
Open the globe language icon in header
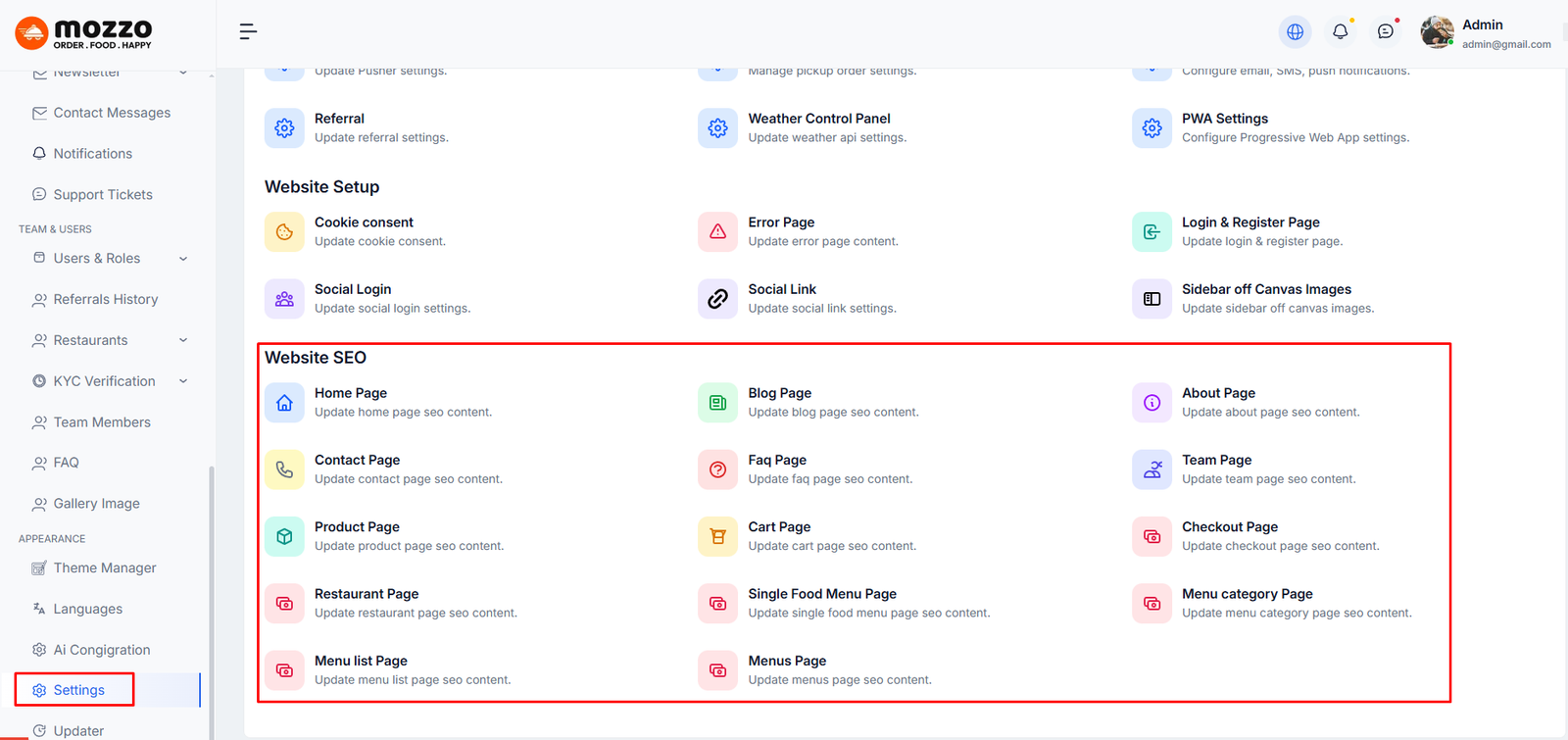pos(1295,32)
